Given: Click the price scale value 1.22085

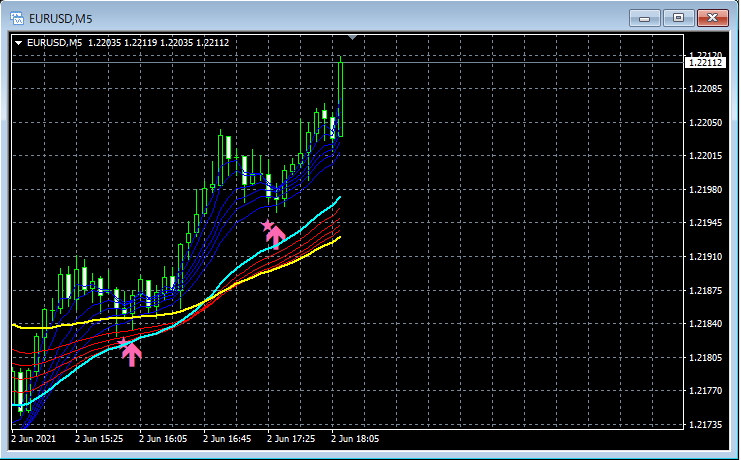Looking at the screenshot, I should [x=706, y=88].
